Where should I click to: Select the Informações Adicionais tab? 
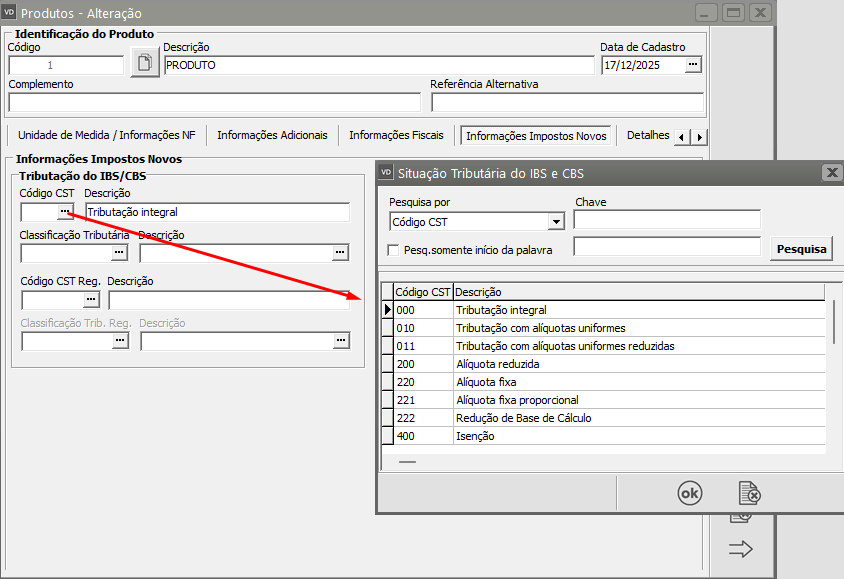(272, 135)
